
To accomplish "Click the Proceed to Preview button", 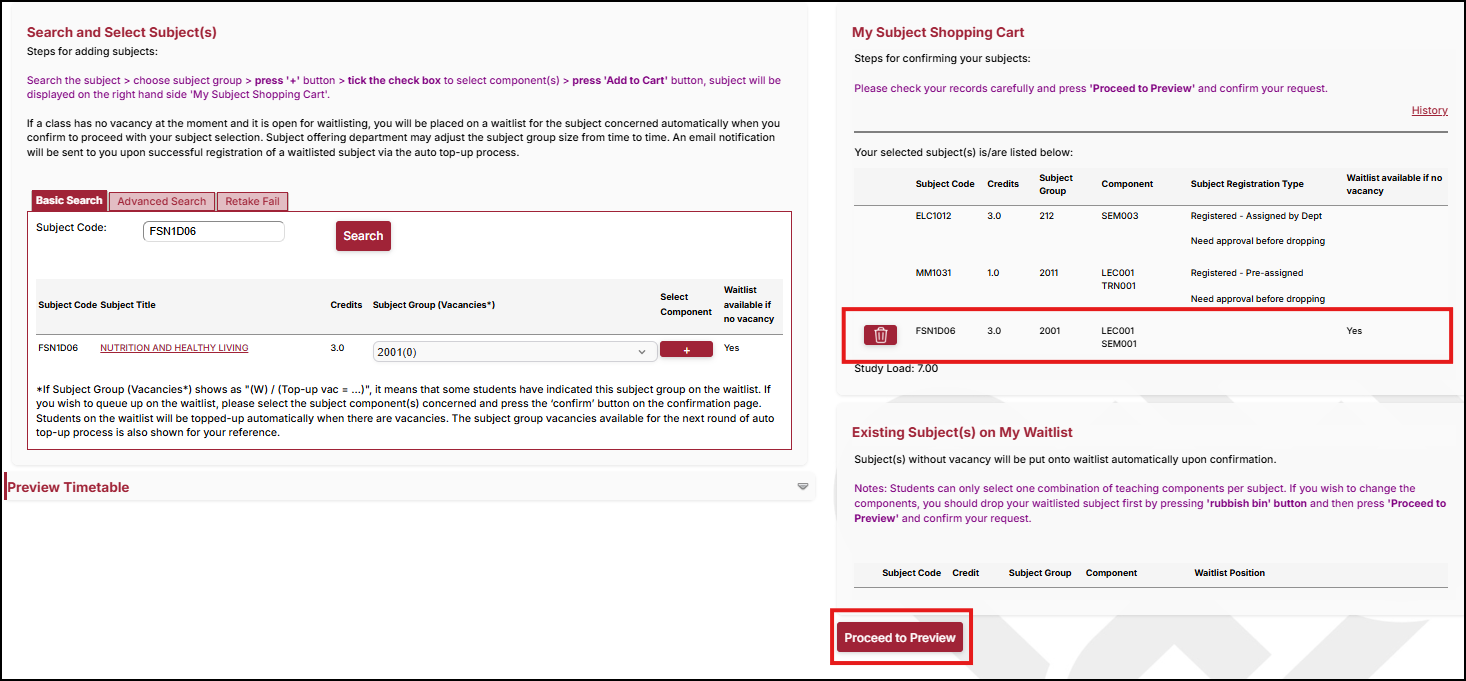I will [900, 638].
